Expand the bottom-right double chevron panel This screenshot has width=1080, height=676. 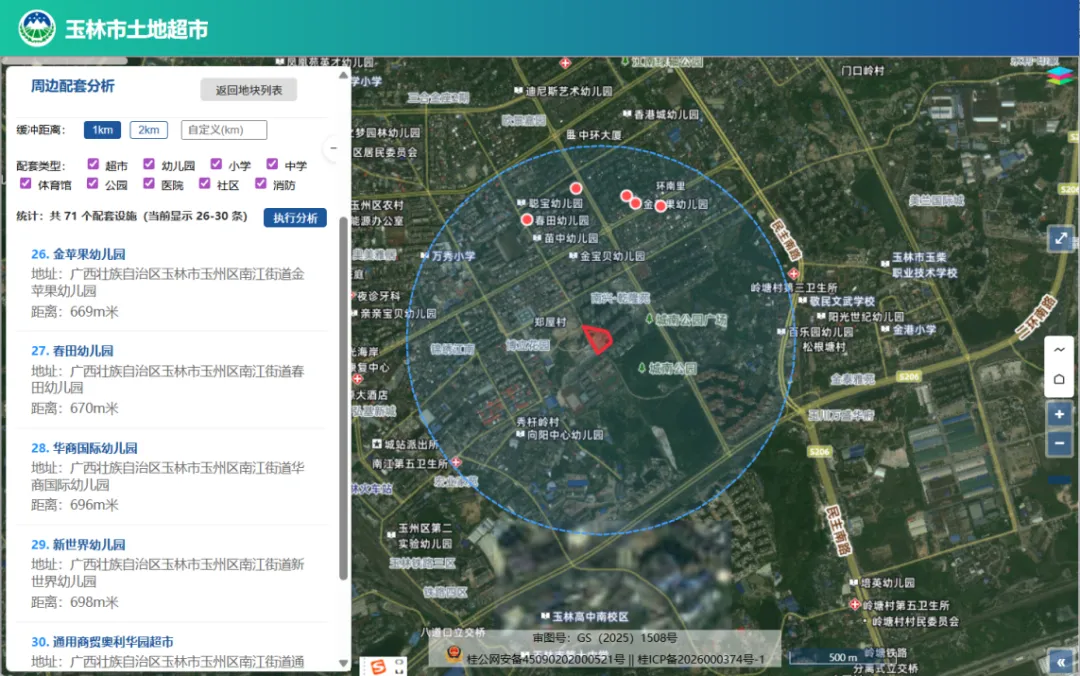[1060, 661]
